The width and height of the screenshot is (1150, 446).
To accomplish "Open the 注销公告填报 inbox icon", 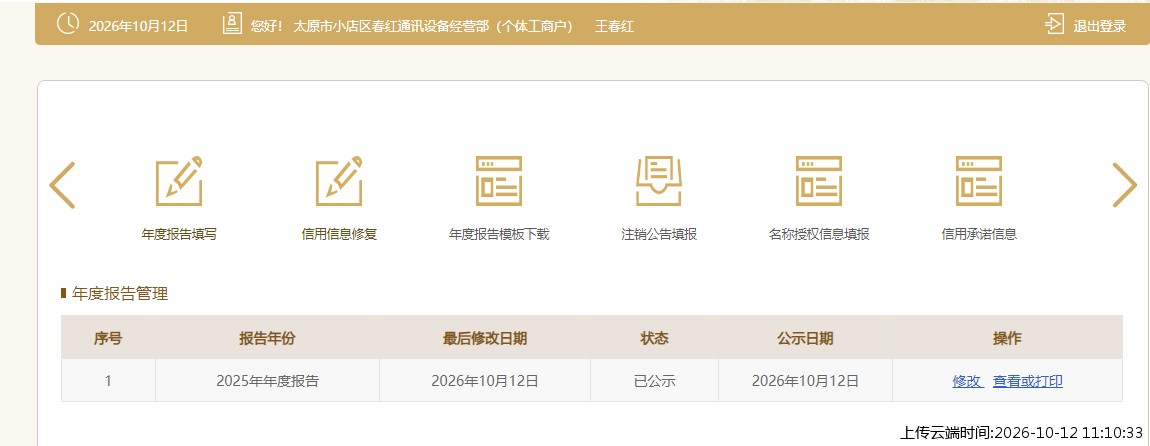I will click(x=659, y=181).
